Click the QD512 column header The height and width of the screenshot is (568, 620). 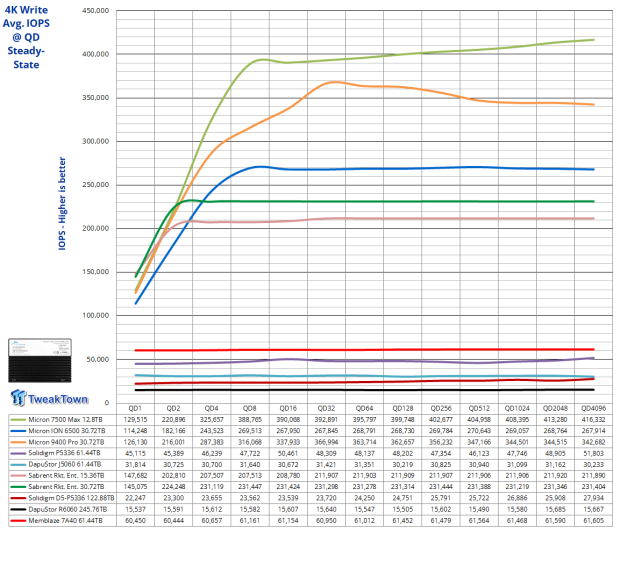click(x=479, y=408)
